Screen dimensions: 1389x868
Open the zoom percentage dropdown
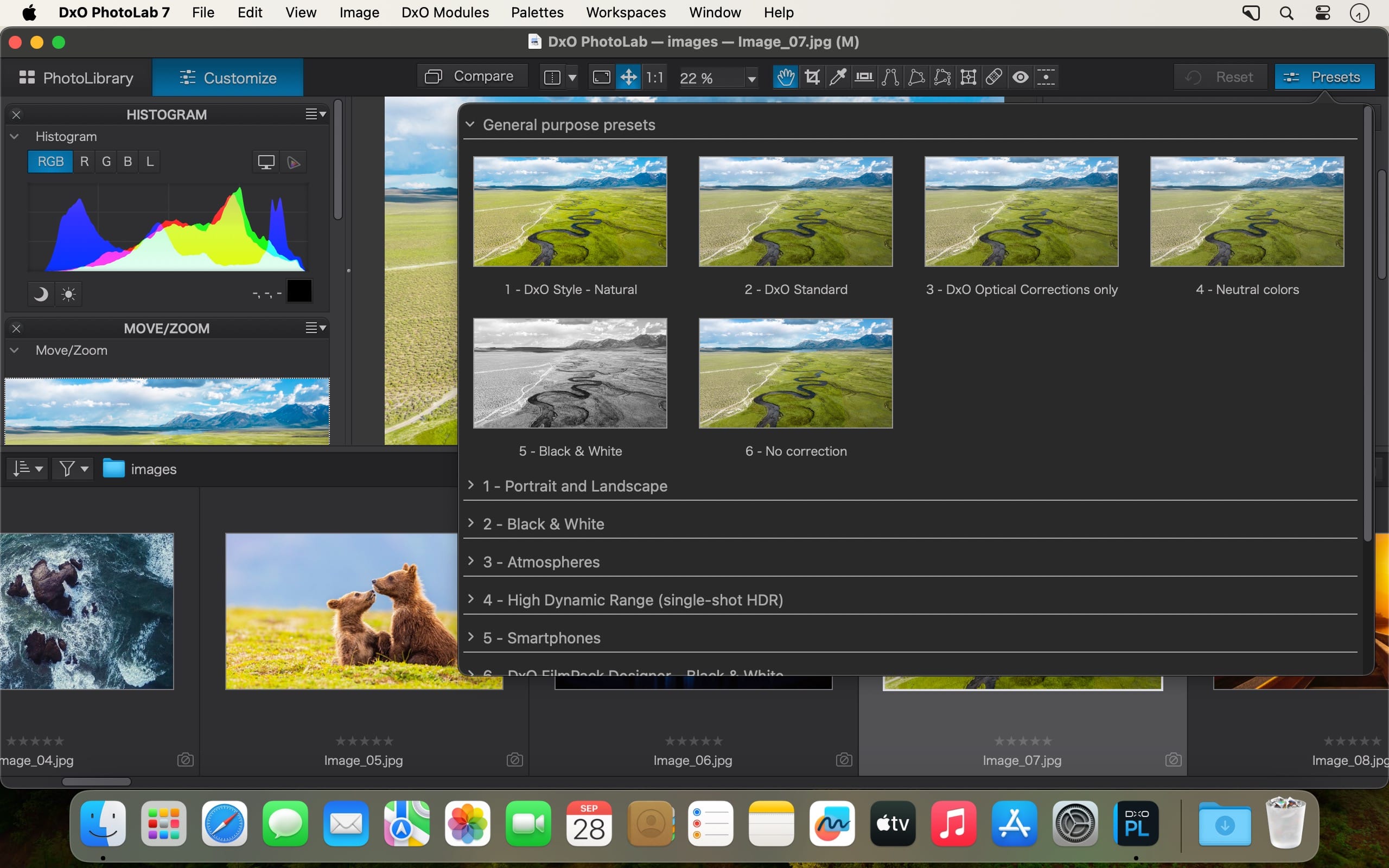click(x=751, y=78)
